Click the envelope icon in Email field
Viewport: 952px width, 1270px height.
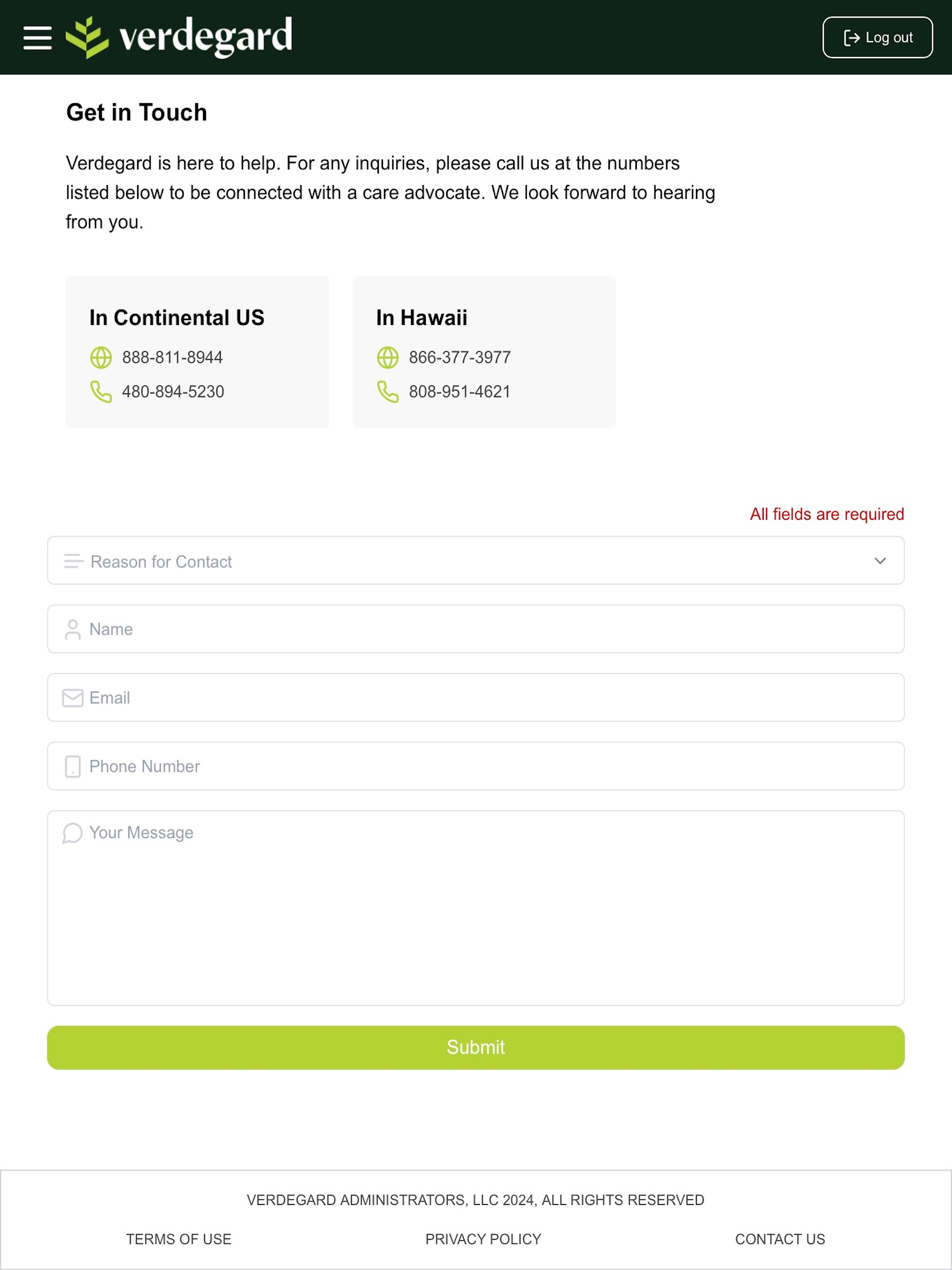pos(73,698)
